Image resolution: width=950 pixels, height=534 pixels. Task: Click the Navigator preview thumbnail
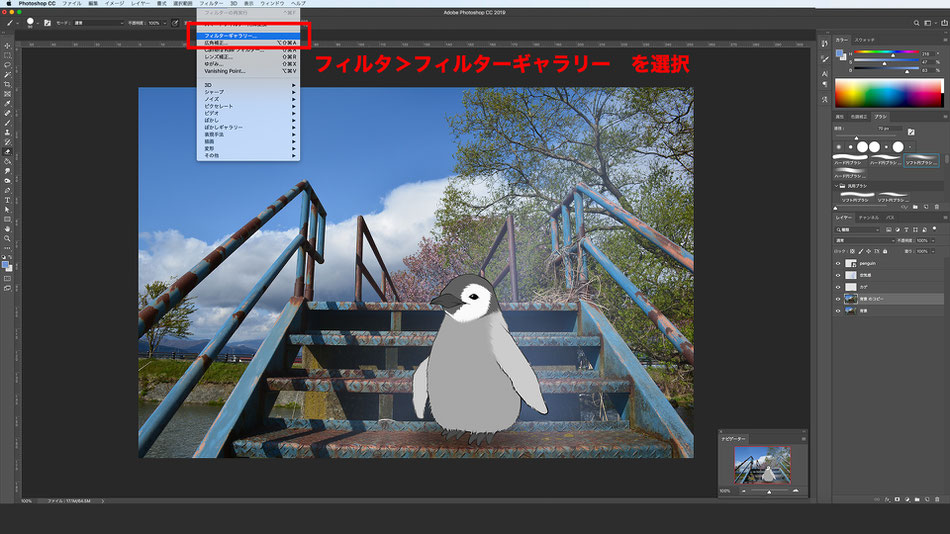point(762,466)
